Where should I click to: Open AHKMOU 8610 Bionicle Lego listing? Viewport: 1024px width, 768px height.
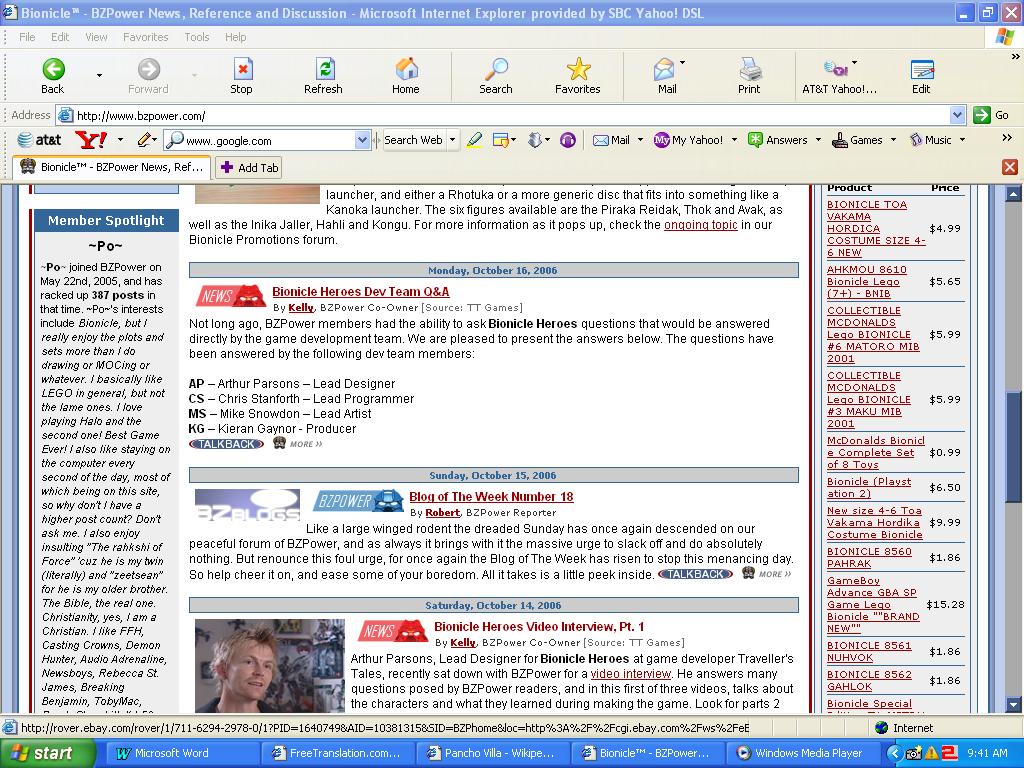point(866,281)
